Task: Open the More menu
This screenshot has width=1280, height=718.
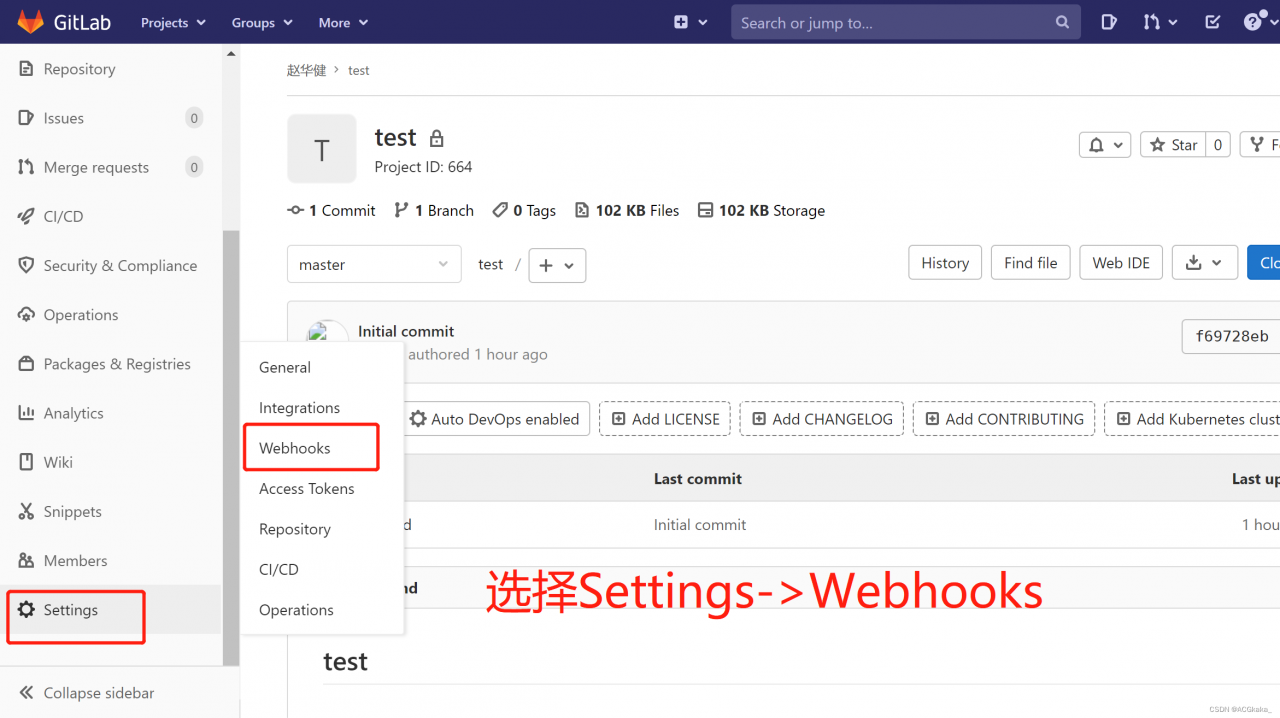Action: coord(343,22)
